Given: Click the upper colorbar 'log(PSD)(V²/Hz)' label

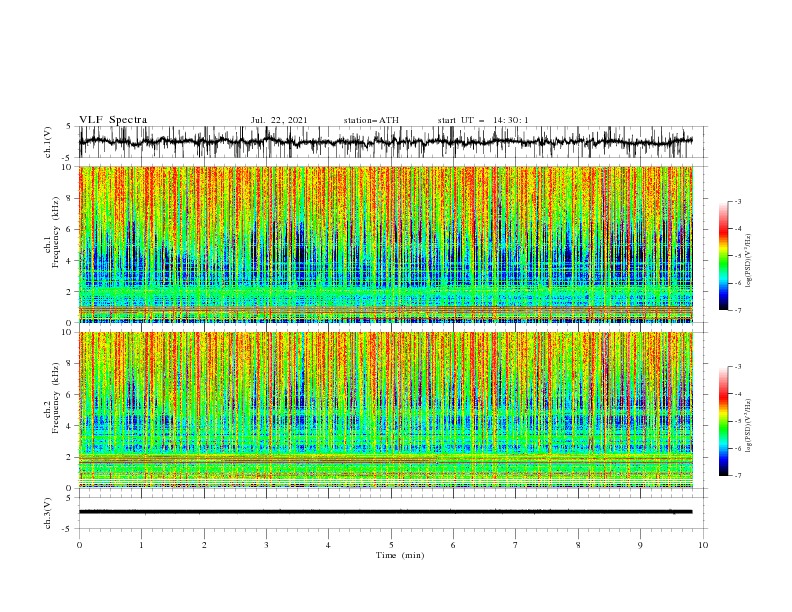Looking at the screenshot, I should tap(748, 261).
